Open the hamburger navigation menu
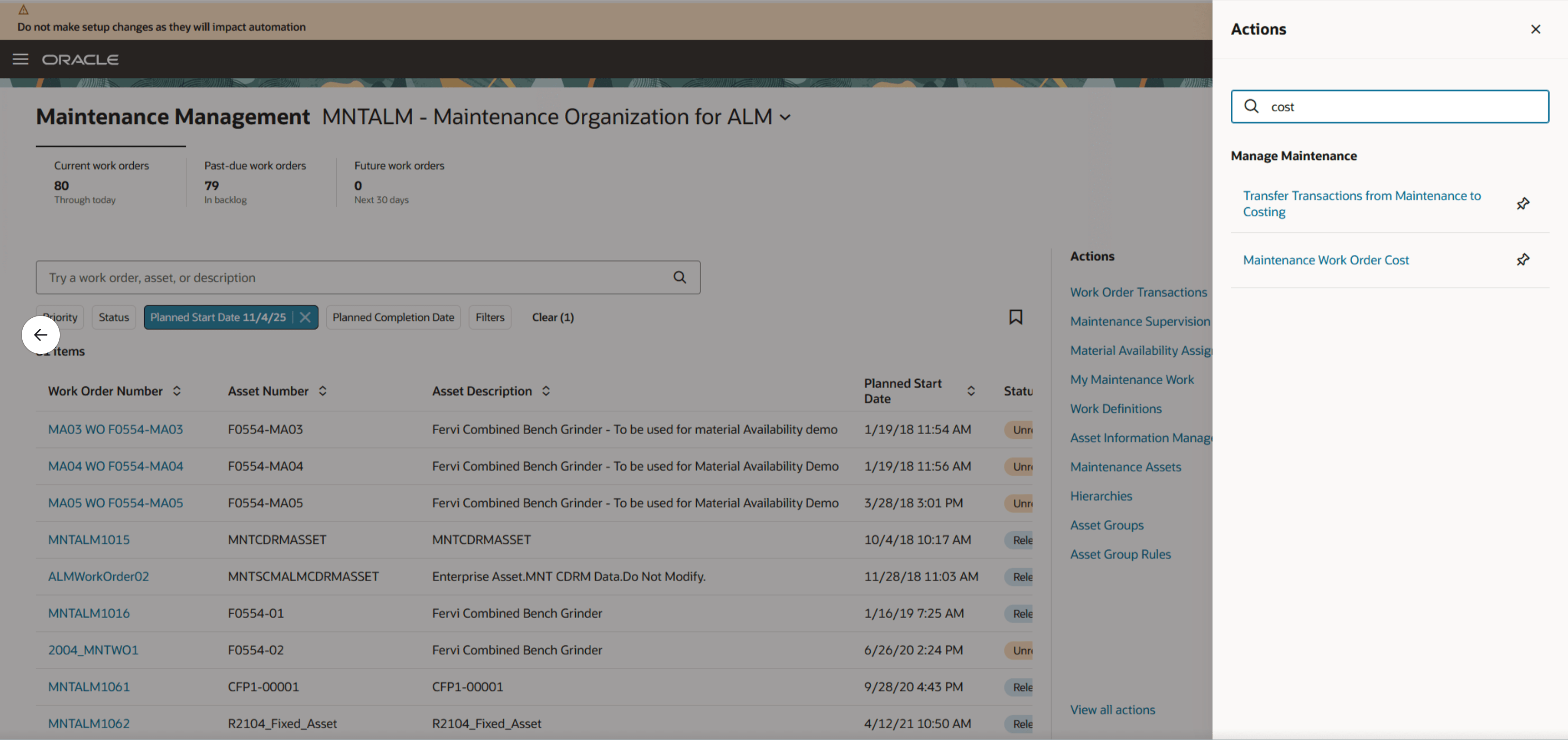This screenshot has height=740, width=1568. [x=21, y=59]
